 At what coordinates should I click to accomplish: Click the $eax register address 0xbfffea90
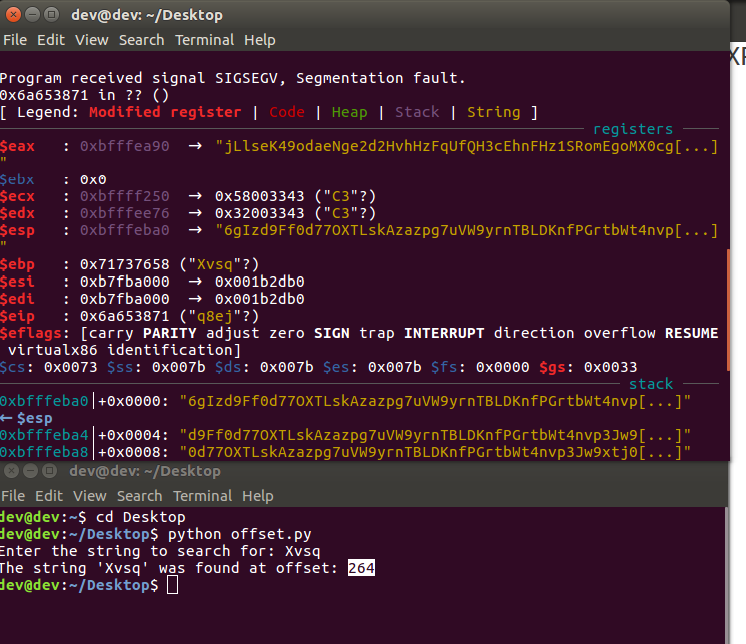124,146
